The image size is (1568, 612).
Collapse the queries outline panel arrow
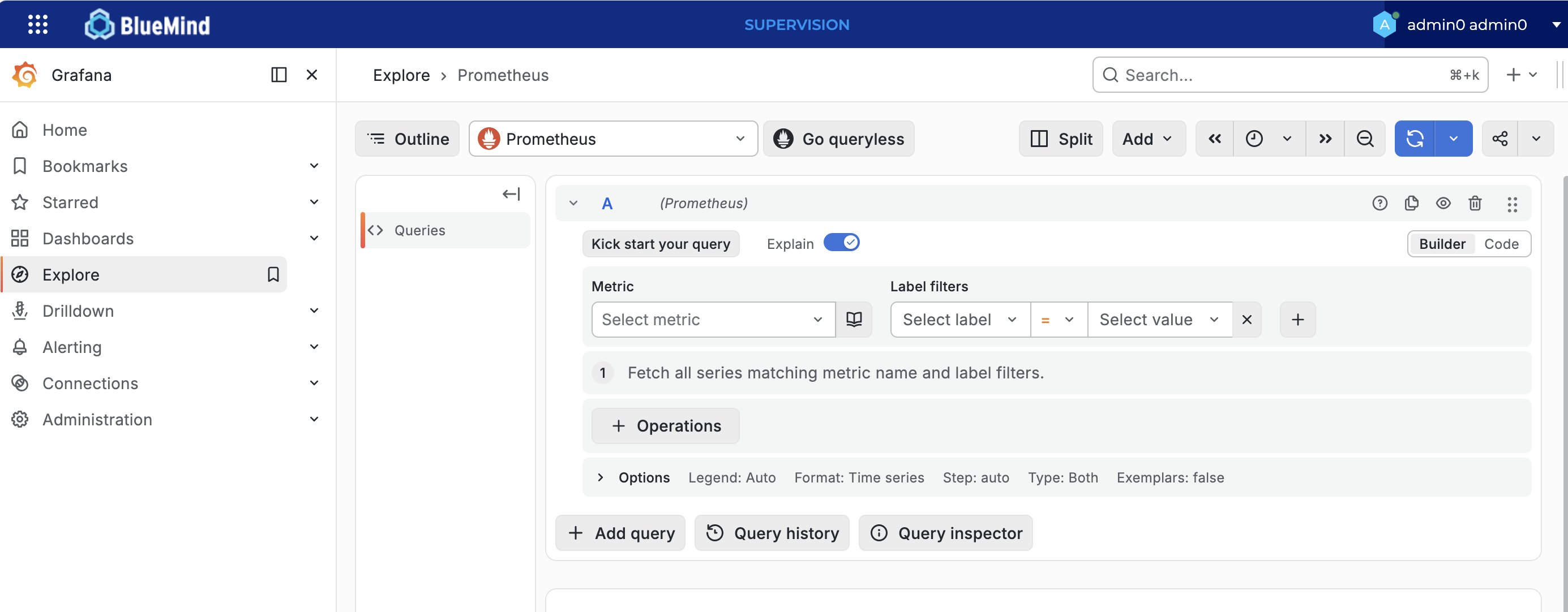click(511, 194)
